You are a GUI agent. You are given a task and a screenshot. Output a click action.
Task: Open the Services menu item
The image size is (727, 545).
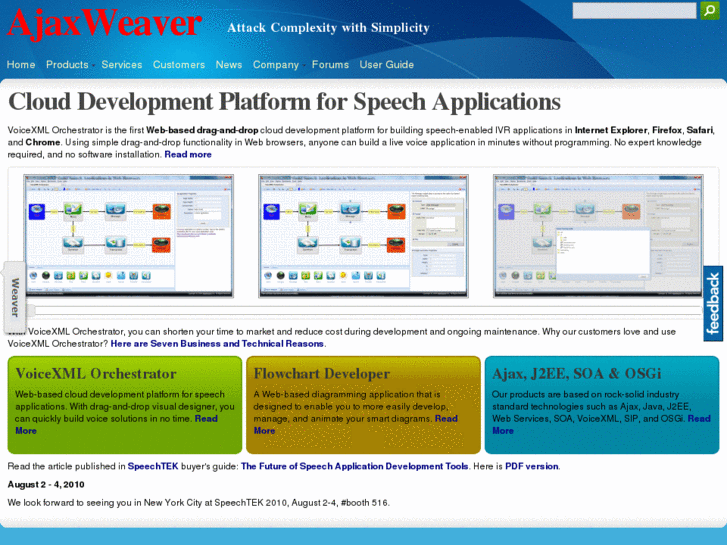coord(122,64)
